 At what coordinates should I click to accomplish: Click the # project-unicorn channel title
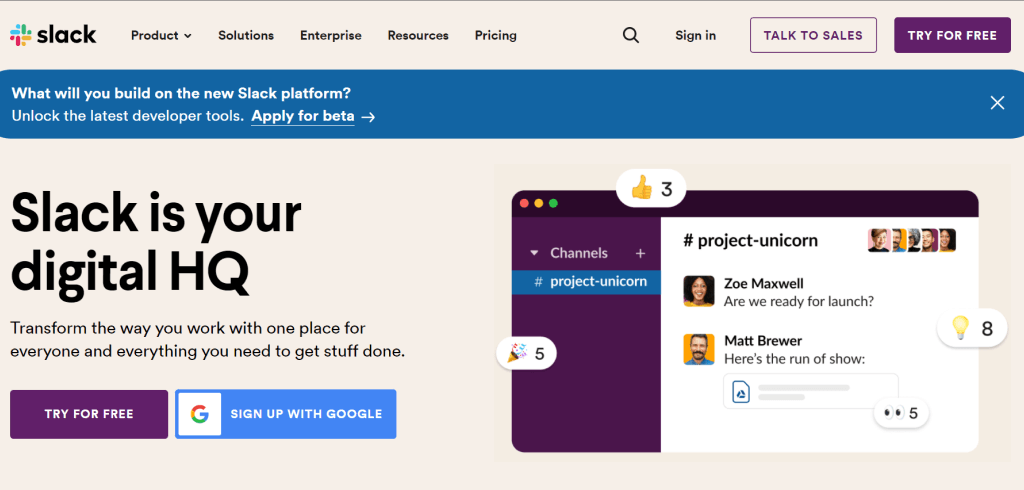coord(750,240)
